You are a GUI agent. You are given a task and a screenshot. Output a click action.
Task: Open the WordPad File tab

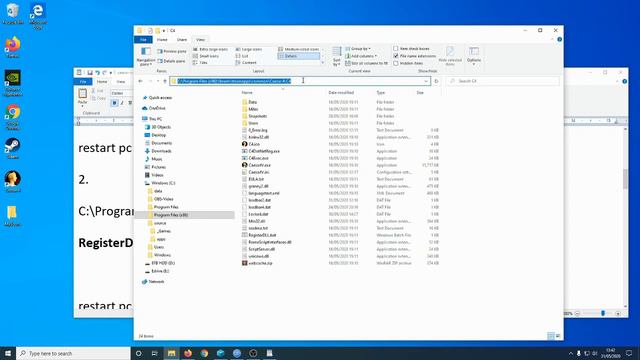[83, 82]
